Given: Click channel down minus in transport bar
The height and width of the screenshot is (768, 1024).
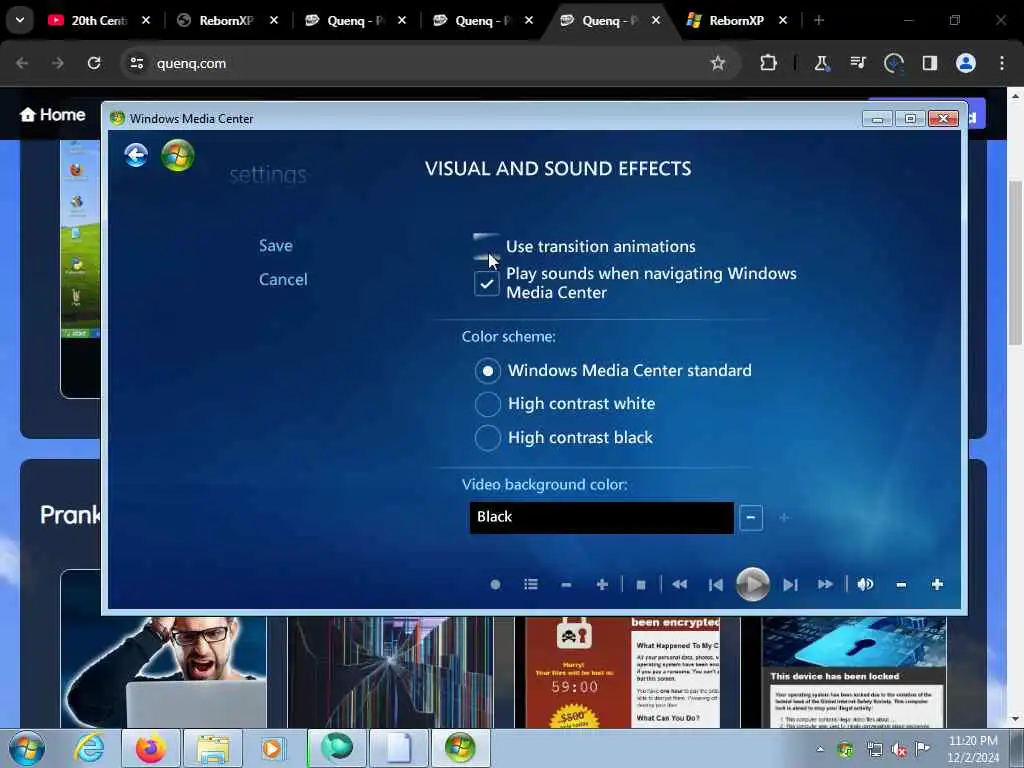Looking at the screenshot, I should point(566,584).
